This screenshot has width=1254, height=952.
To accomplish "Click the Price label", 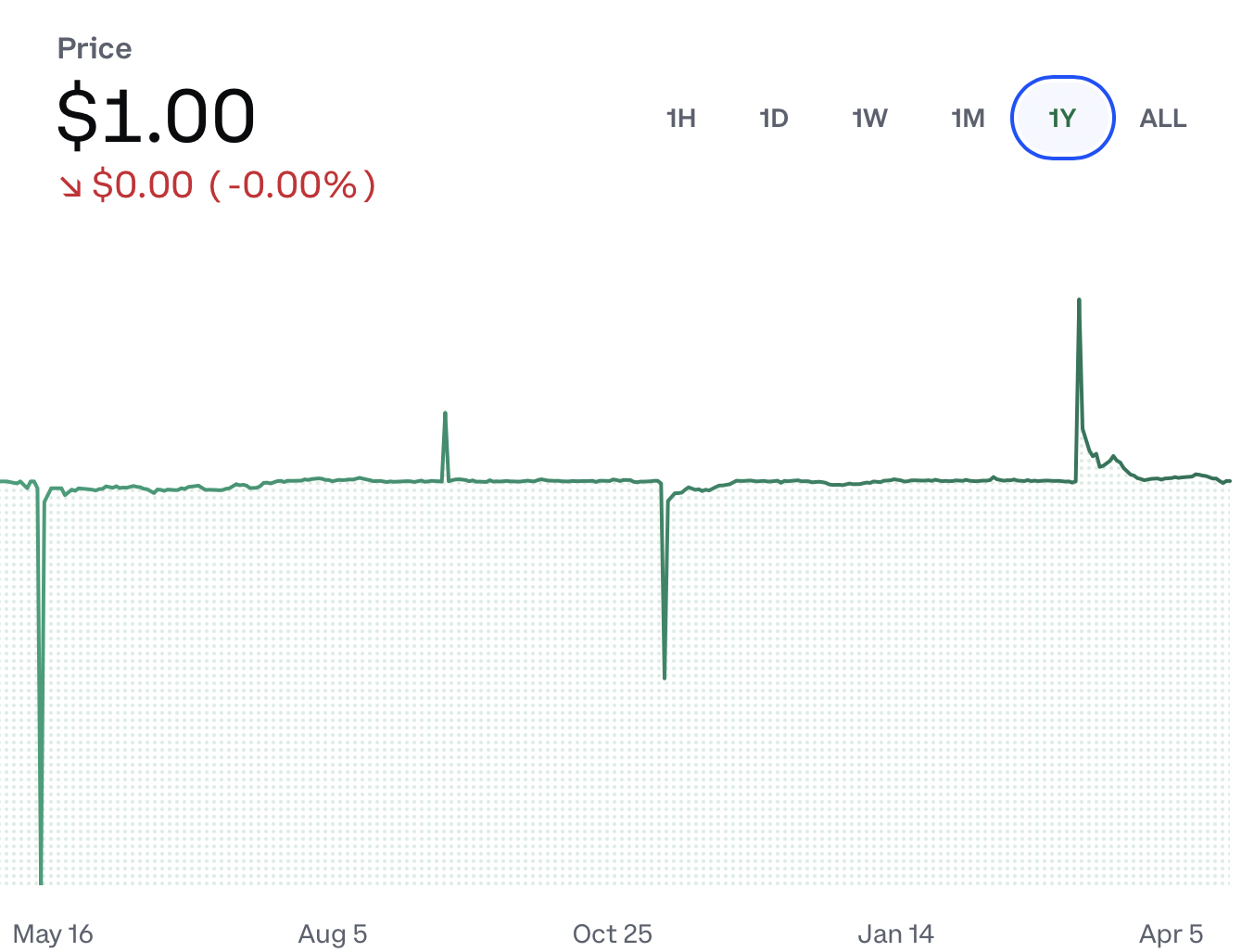I will click(95, 48).
